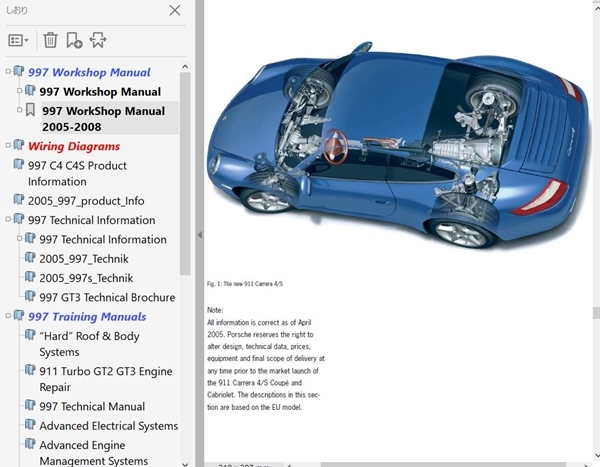Collapse the navigation pane with the divider arrow
This screenshot has width=600, height=467.
click(199, 235)
